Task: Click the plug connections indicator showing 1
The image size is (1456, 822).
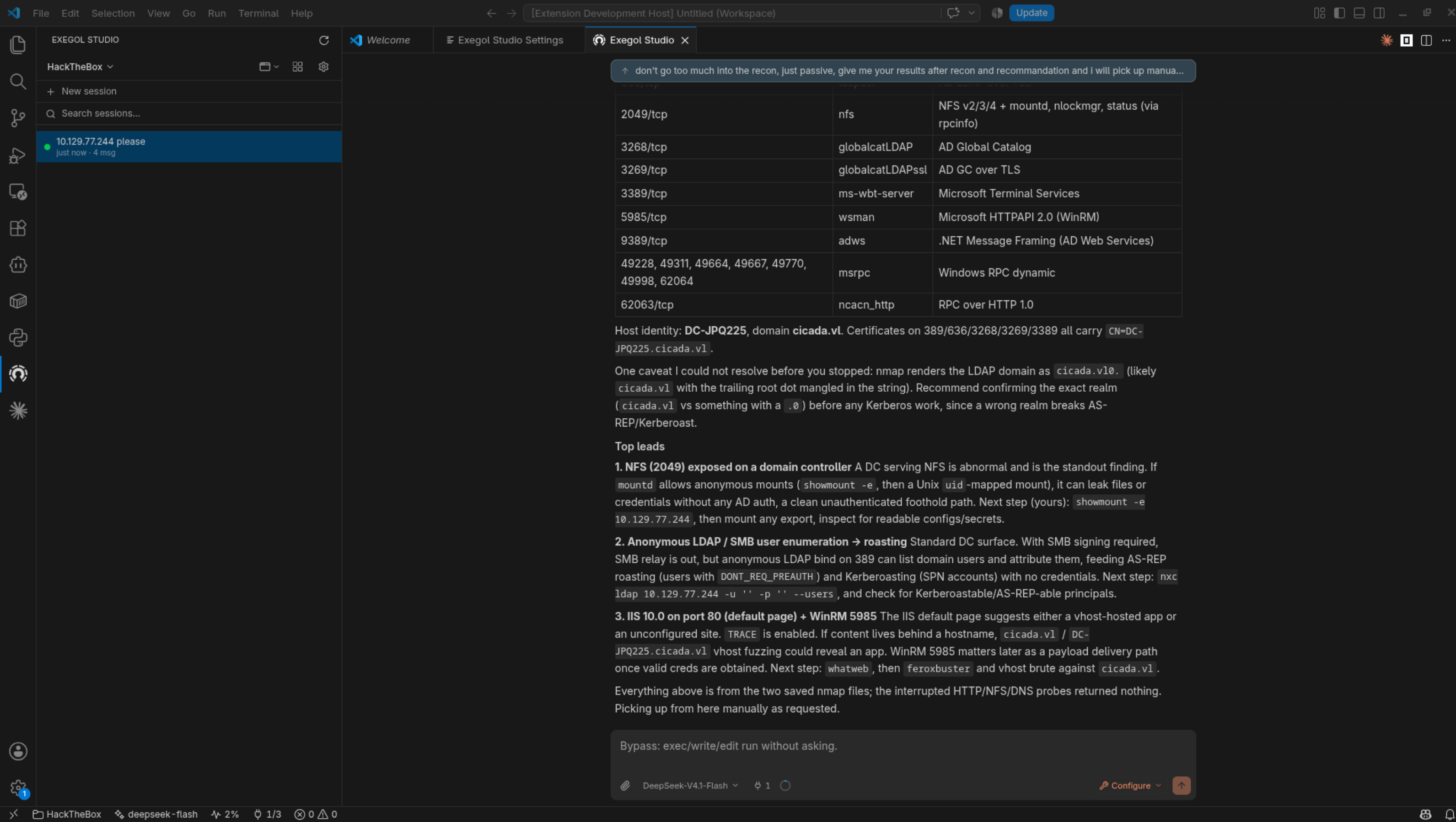Action: tap(762, 785)
